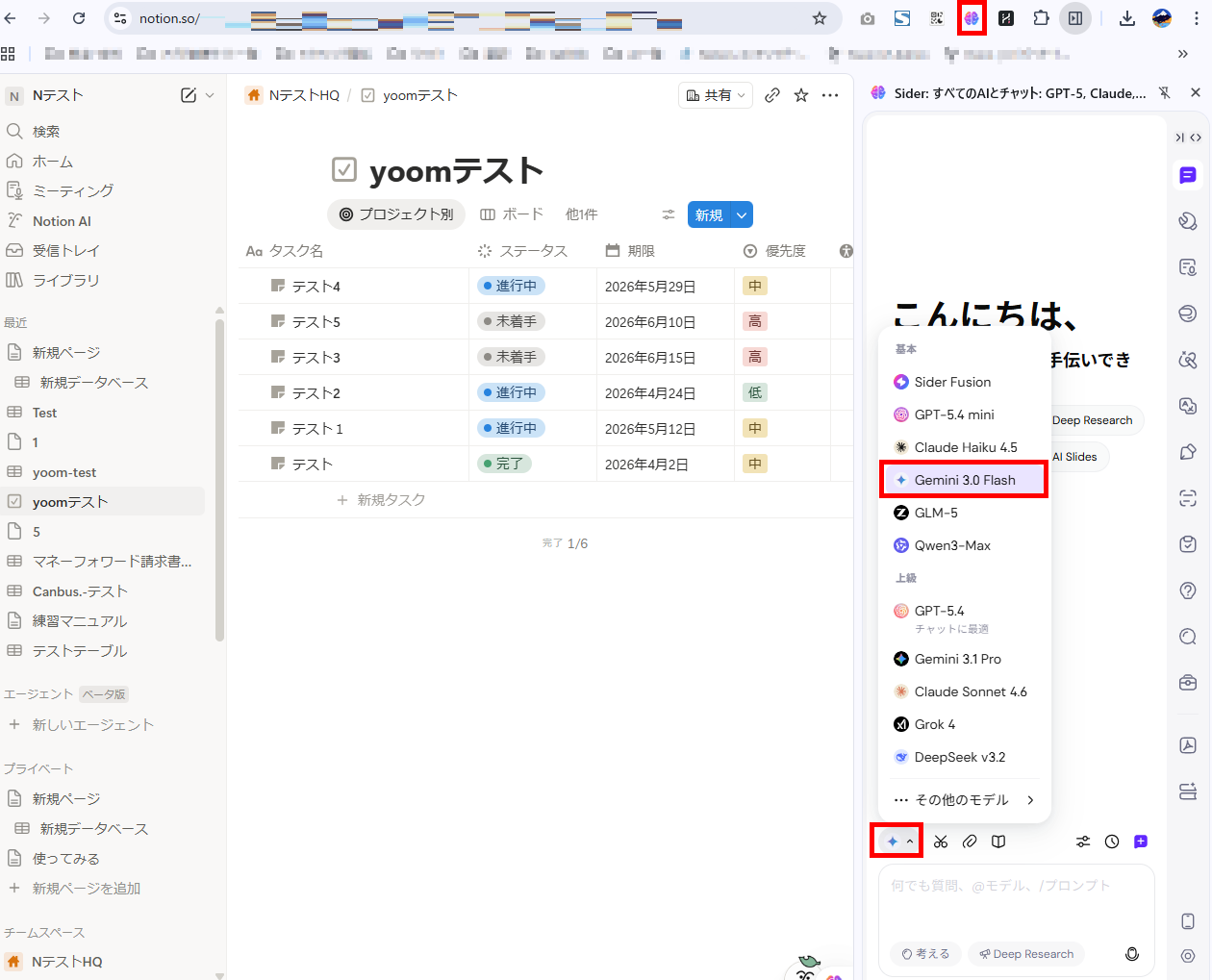
Task: Toggle Deep Research chip in chat input box
Action: (x=1026, y=954)
